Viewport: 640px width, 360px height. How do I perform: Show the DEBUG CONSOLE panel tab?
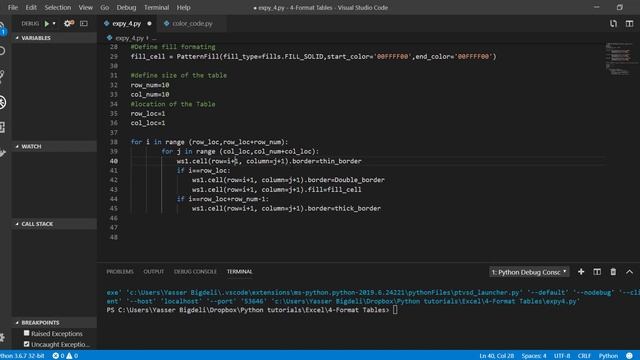(195, 272)
